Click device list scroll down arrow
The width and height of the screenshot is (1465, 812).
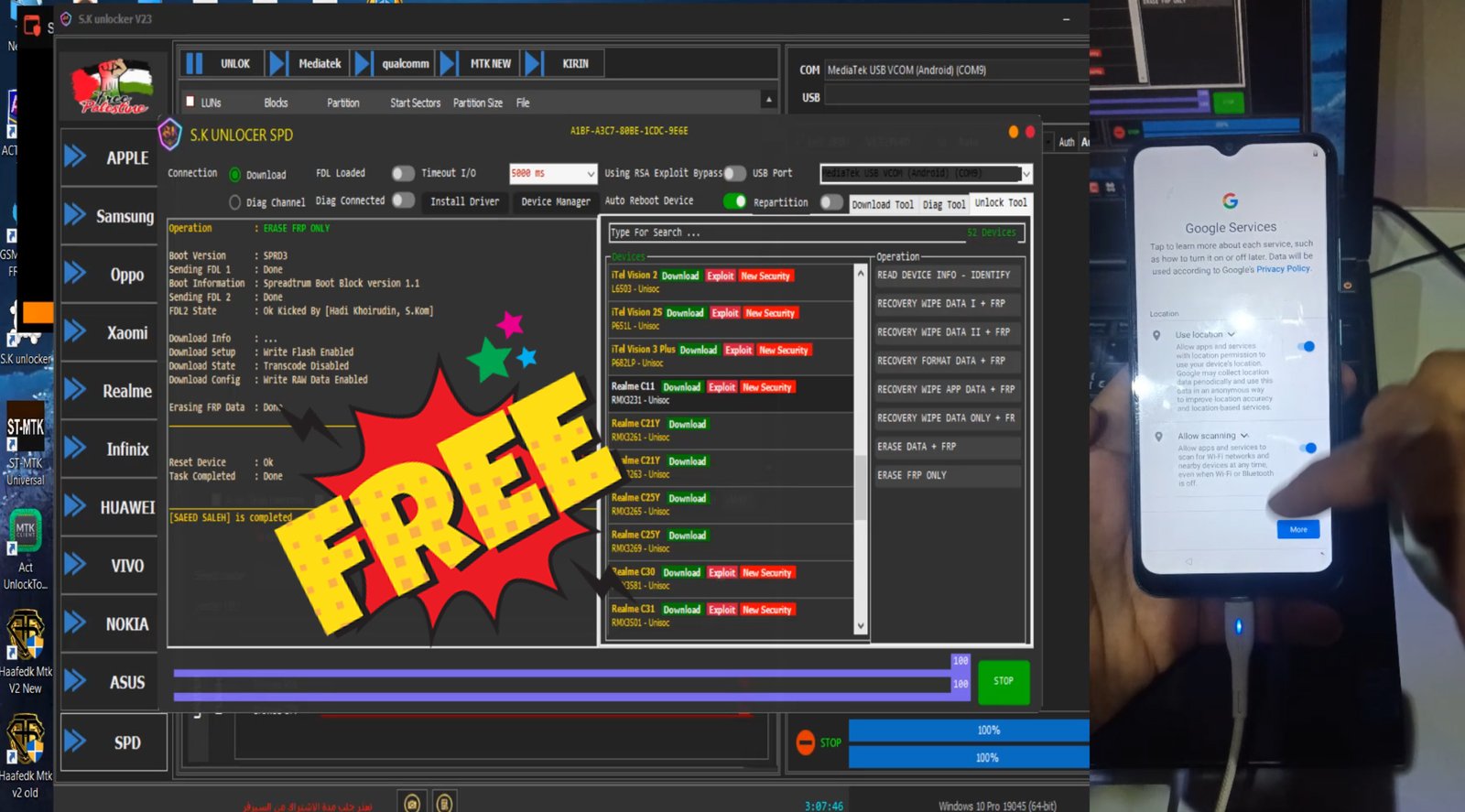coord(860,627)
